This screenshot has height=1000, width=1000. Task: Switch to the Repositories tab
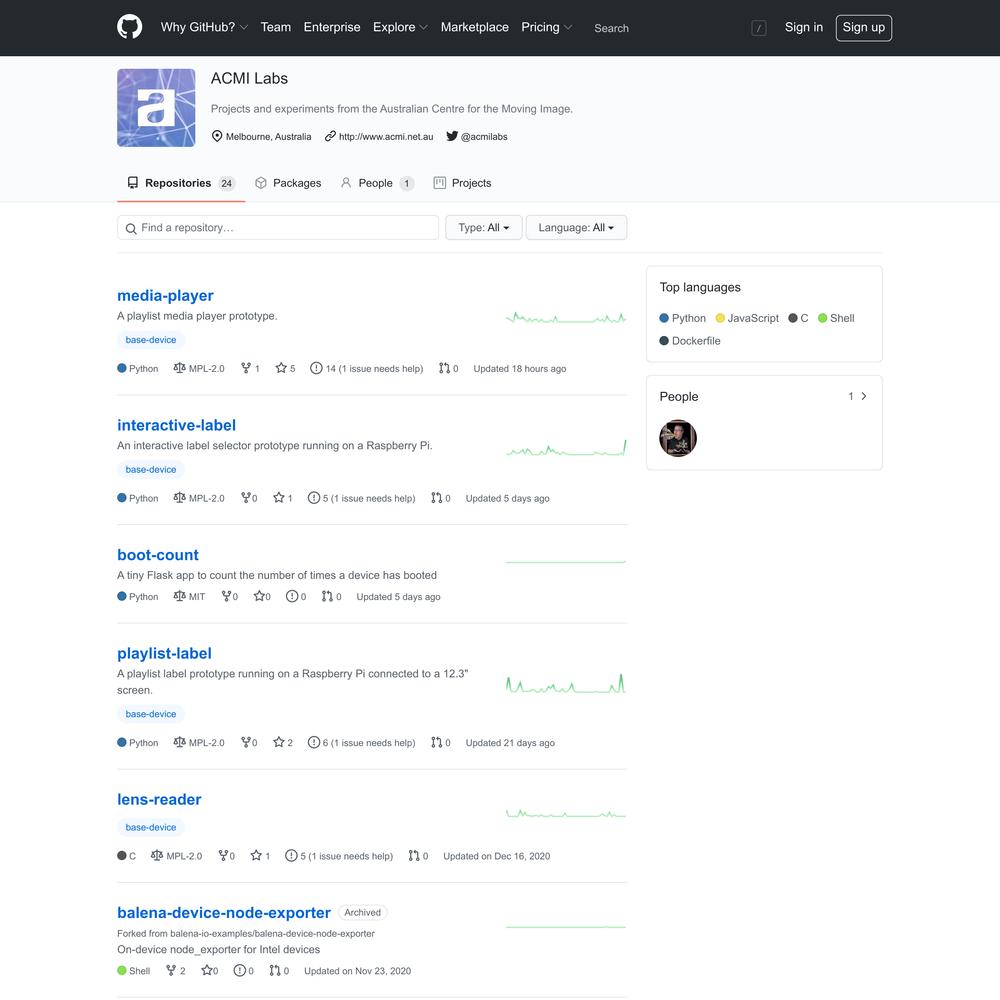coord(181,183)
